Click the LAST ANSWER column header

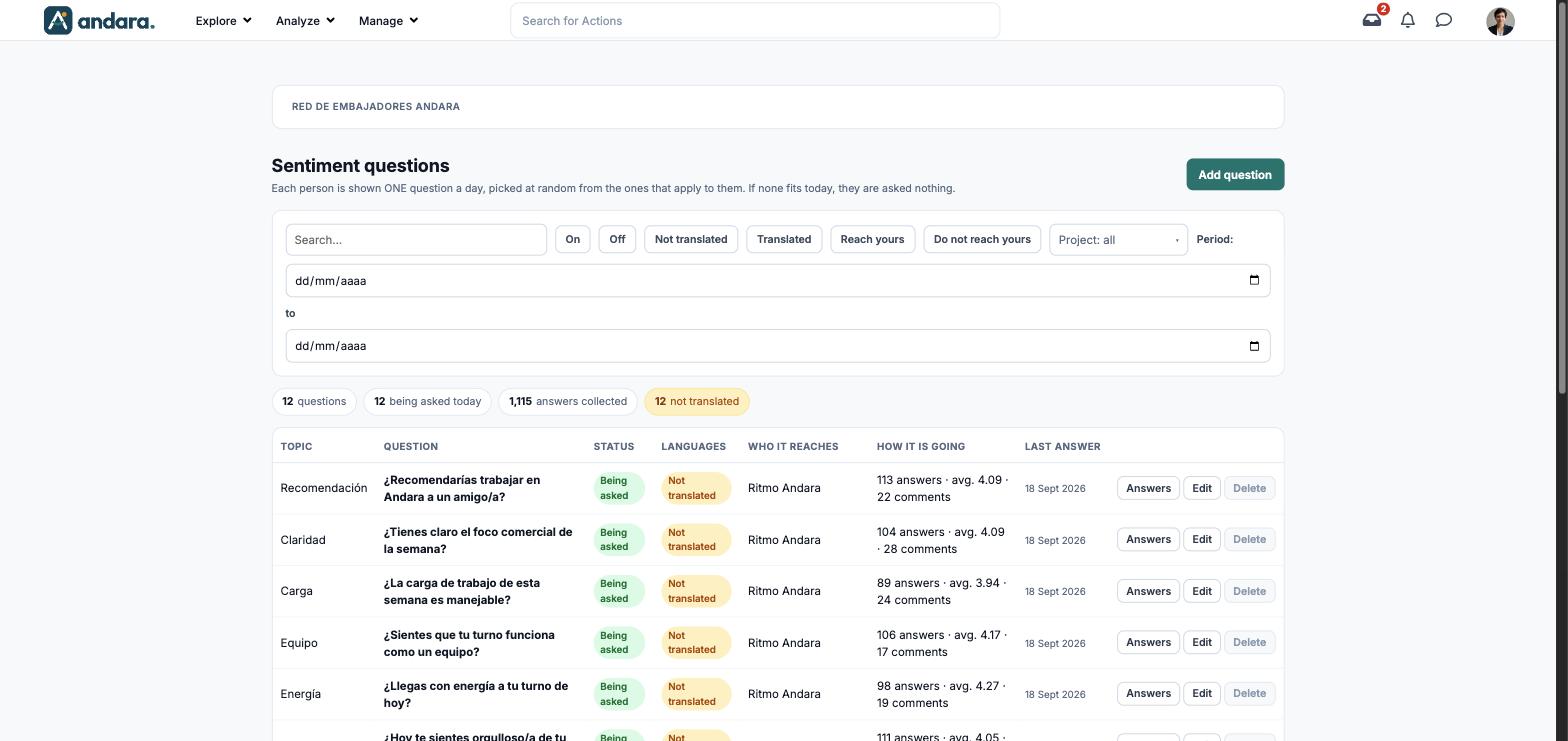(1062, 447)
